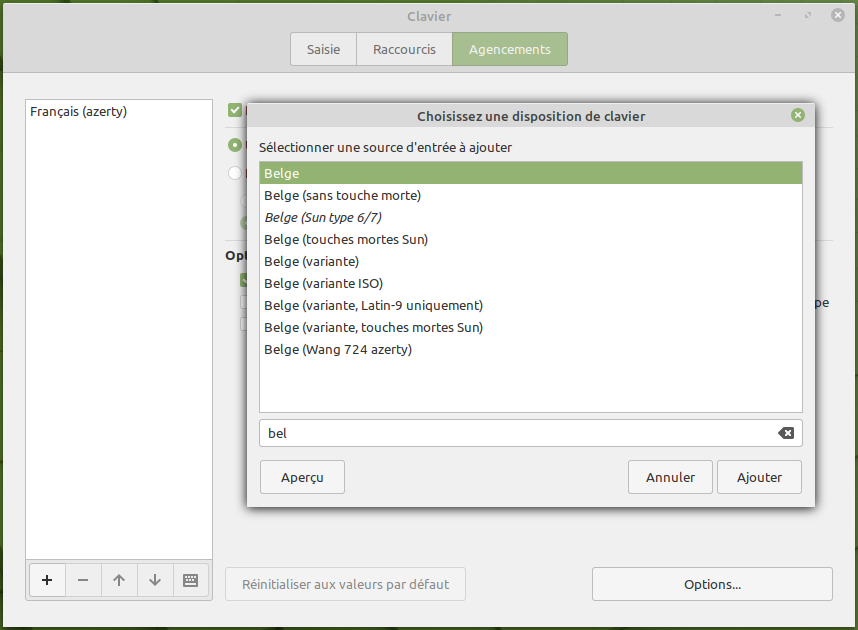
Task: Click "Réinitialiser aux valeurs par défaut"
Action: 345,584
